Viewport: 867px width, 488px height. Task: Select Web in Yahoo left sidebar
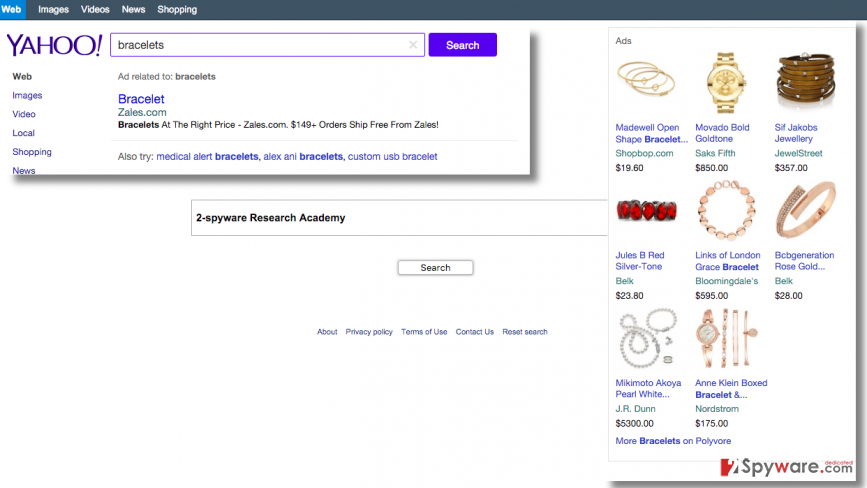[x=22, y=76]
